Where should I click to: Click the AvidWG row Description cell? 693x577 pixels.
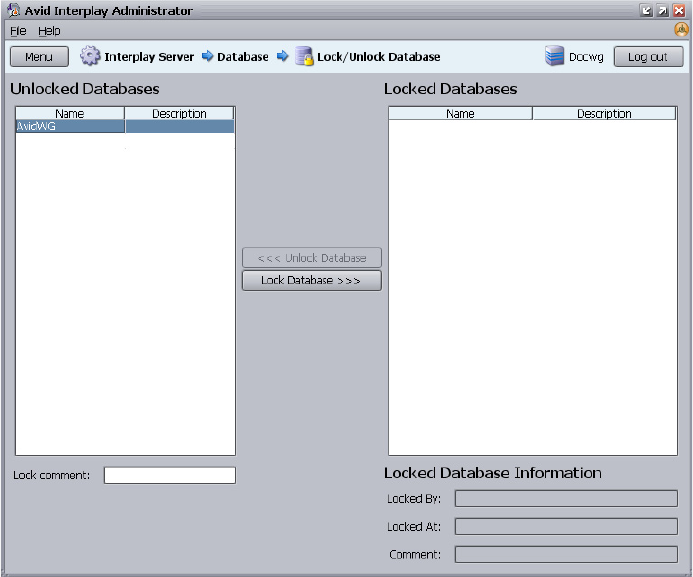pos(180,126)
